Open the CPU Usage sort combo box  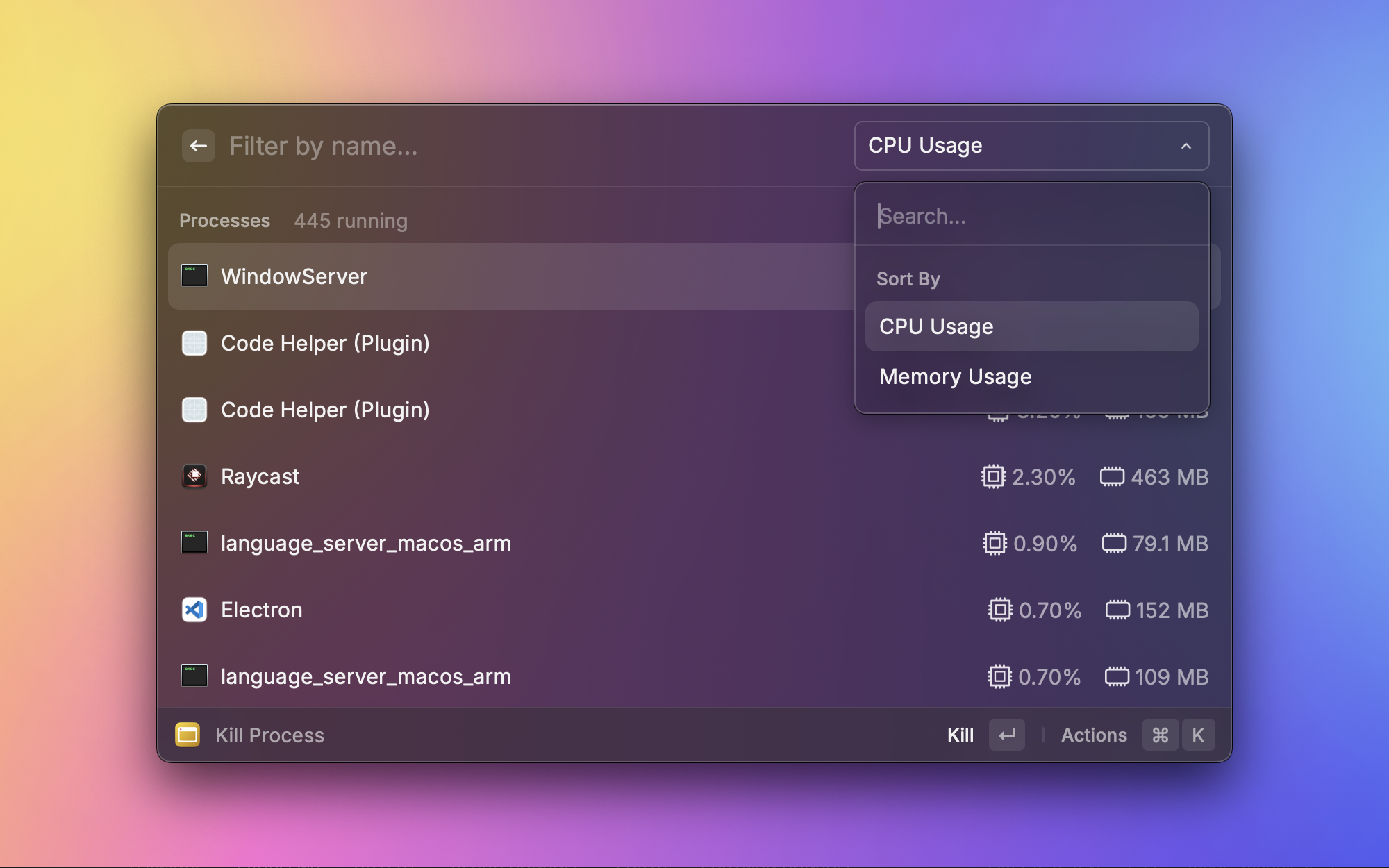tap(1014, 146)
